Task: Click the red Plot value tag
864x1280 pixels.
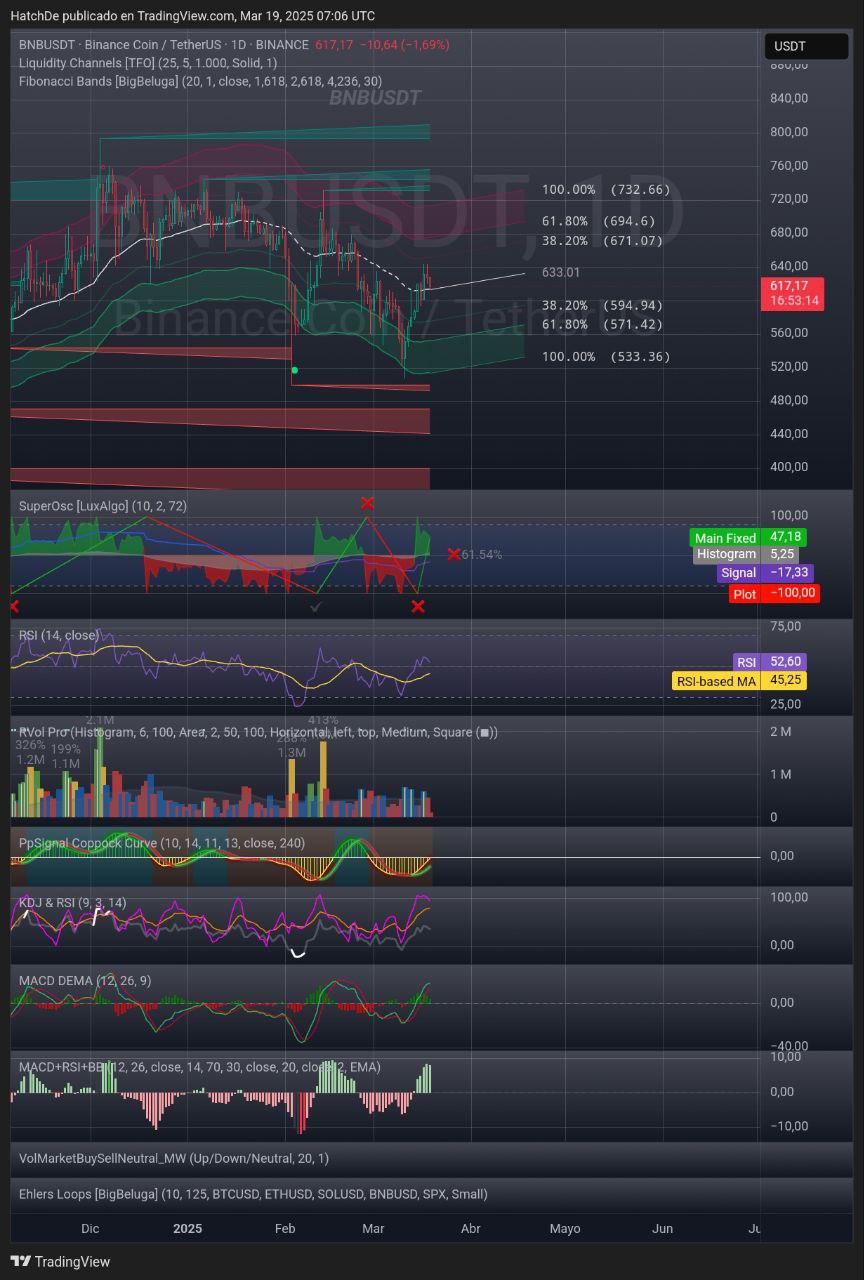Action: tap(774, 593)
